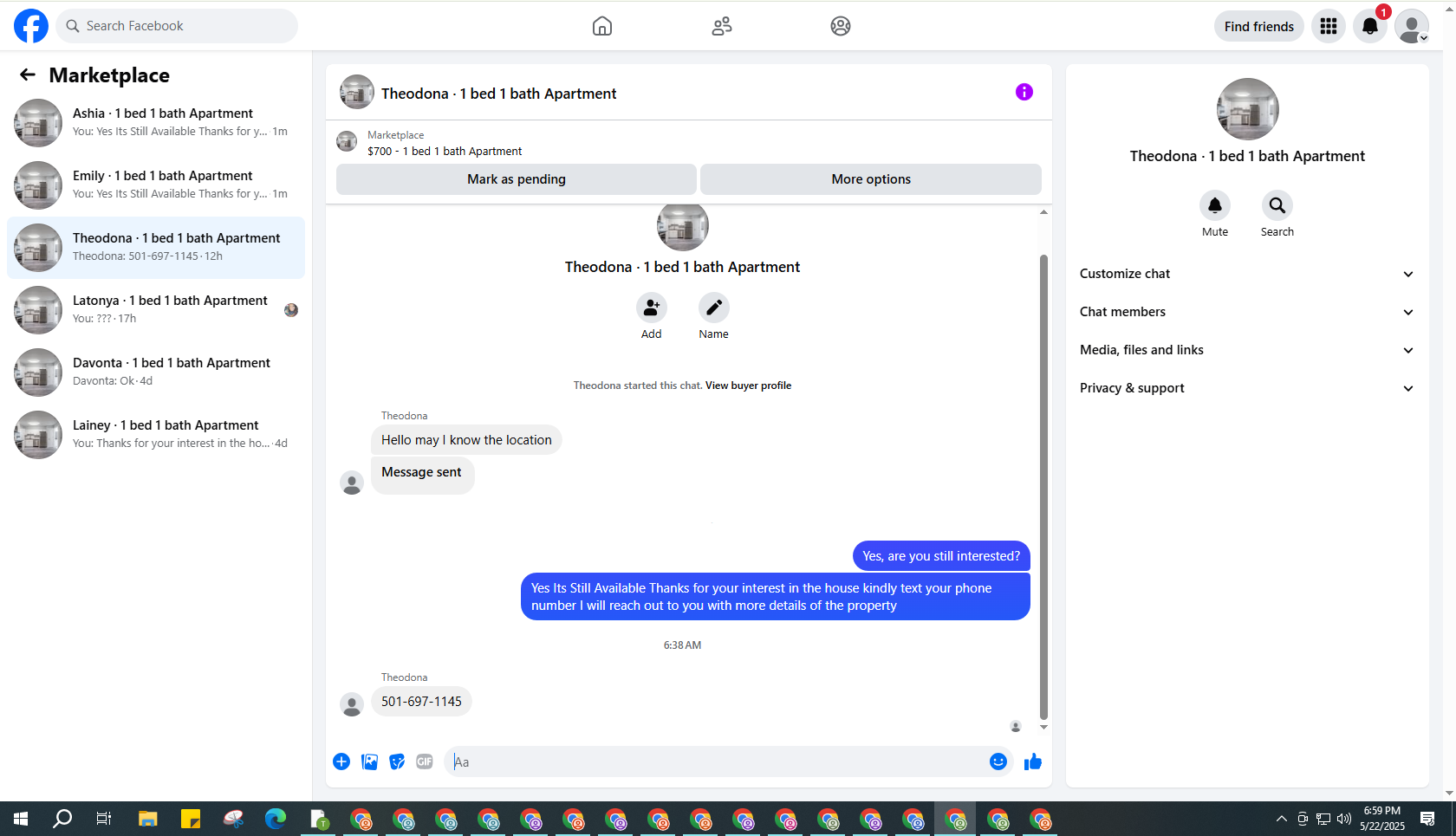Go to the Facebook Home icon
The image size is (1456, 836).
click(602, 26)
